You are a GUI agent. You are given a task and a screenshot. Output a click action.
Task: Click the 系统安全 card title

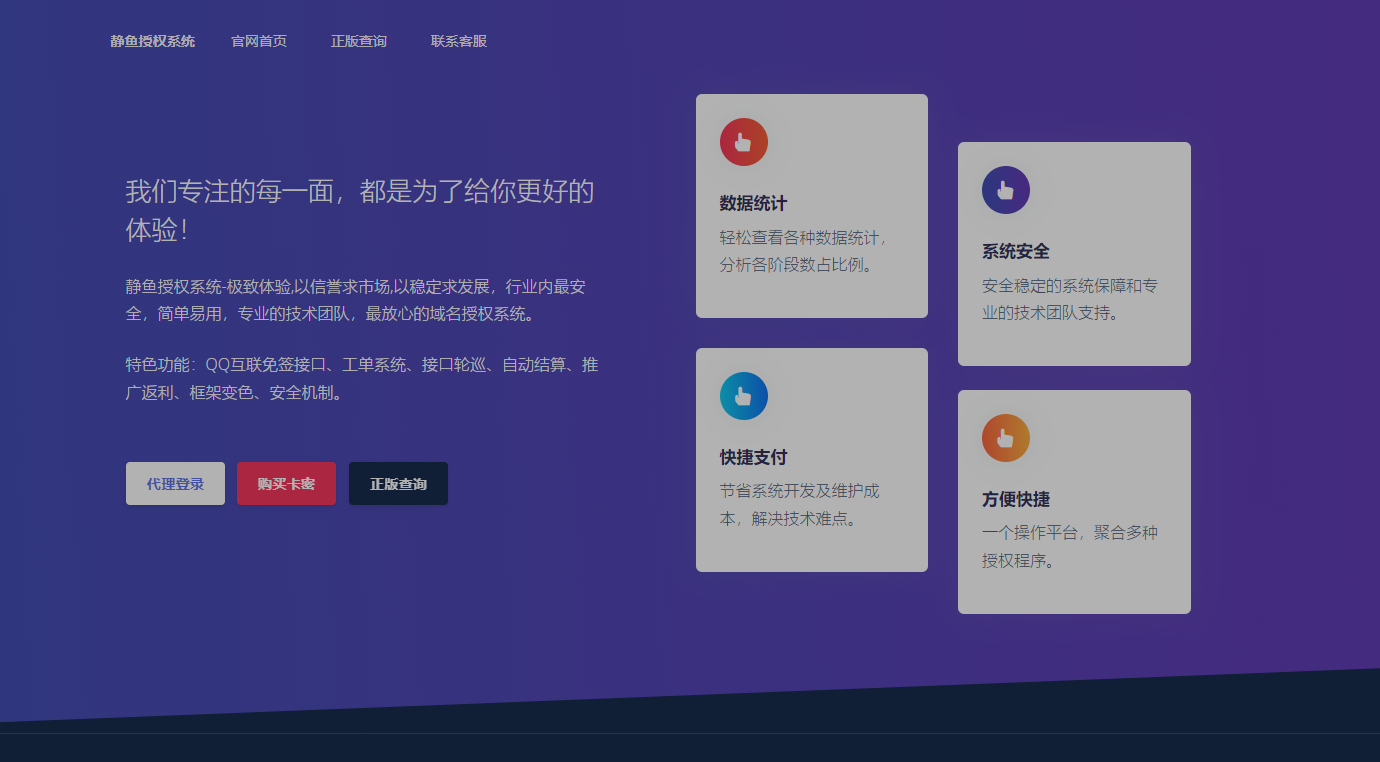click(1015, 251)
